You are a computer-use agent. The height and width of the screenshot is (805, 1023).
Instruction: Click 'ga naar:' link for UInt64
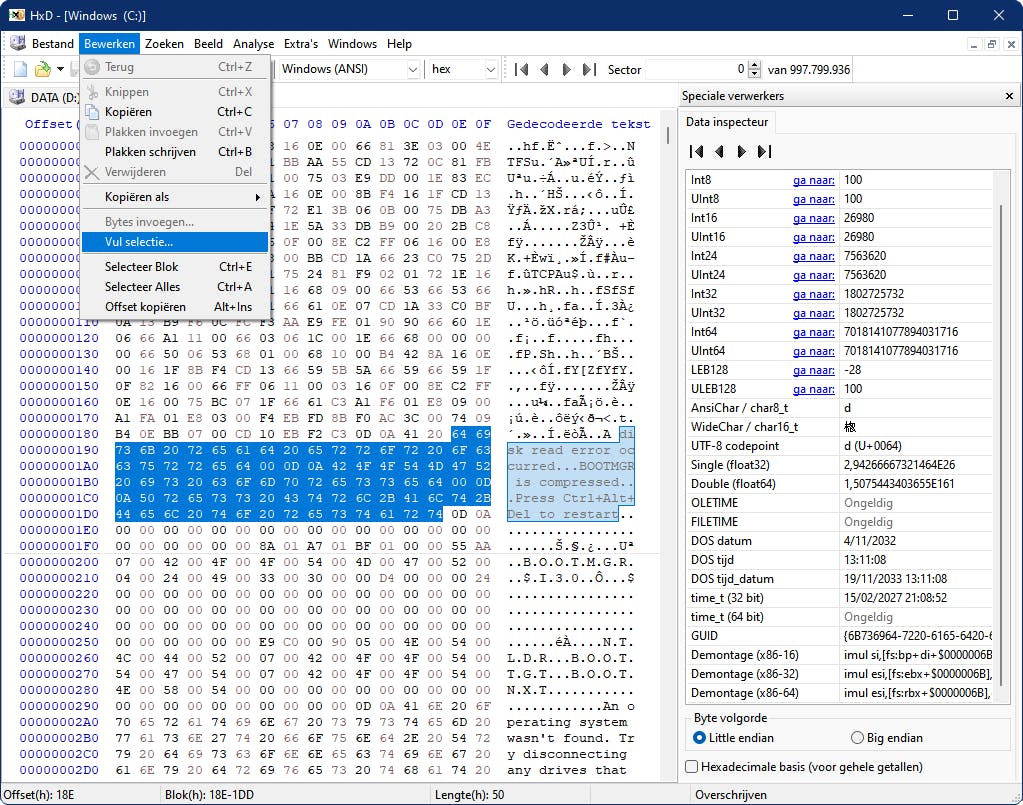coord(813,351)
